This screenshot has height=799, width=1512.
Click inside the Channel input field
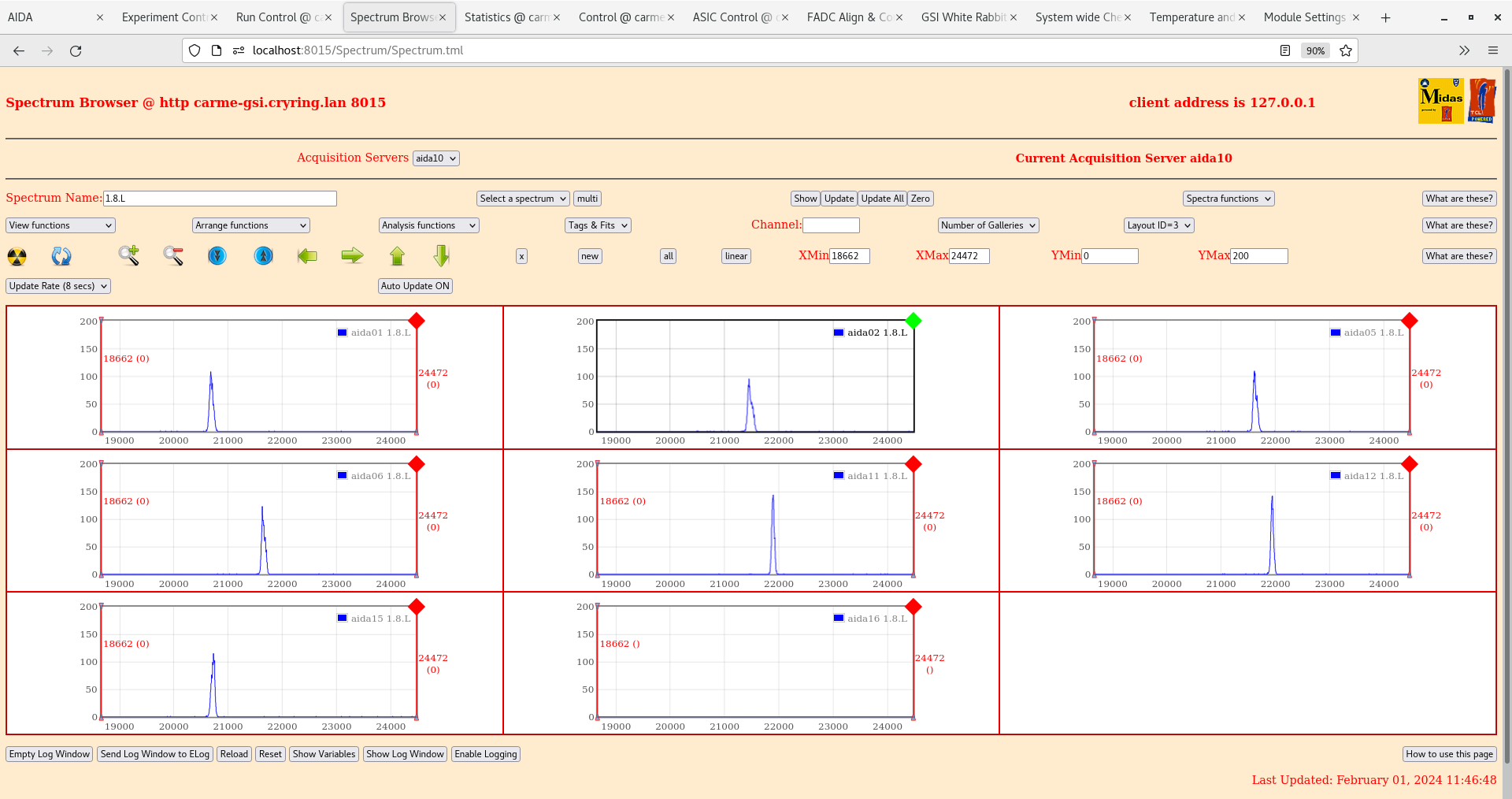point(831,225)
